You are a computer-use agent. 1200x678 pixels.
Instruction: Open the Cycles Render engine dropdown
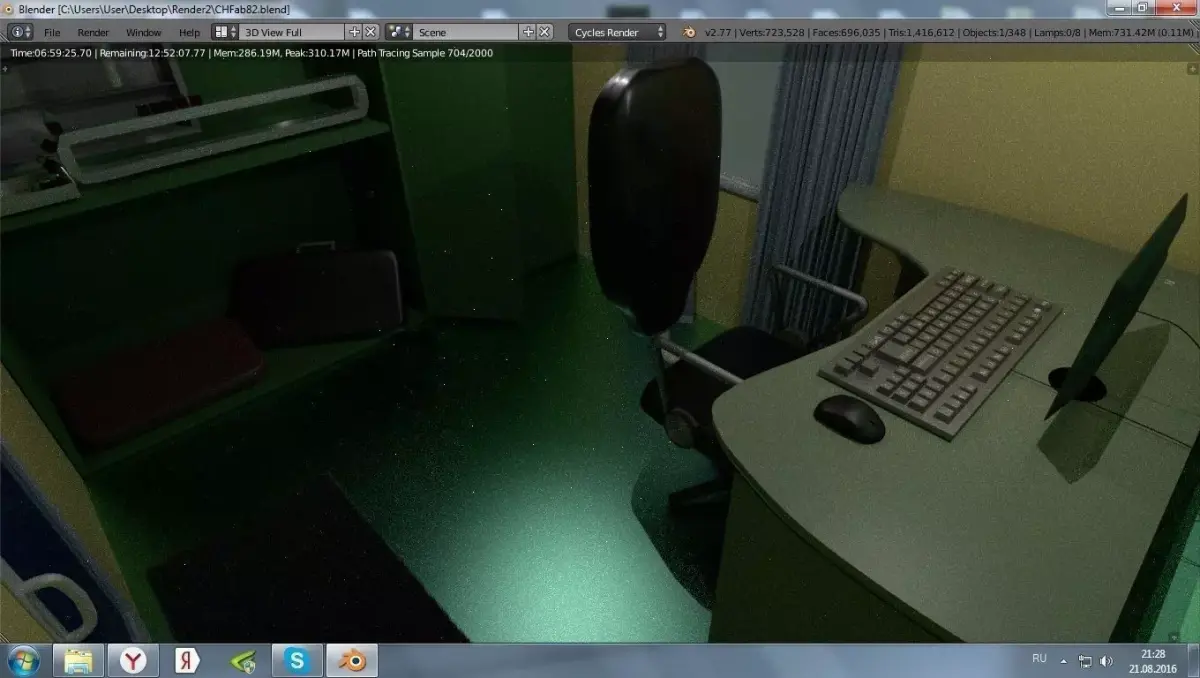point(618,32)
